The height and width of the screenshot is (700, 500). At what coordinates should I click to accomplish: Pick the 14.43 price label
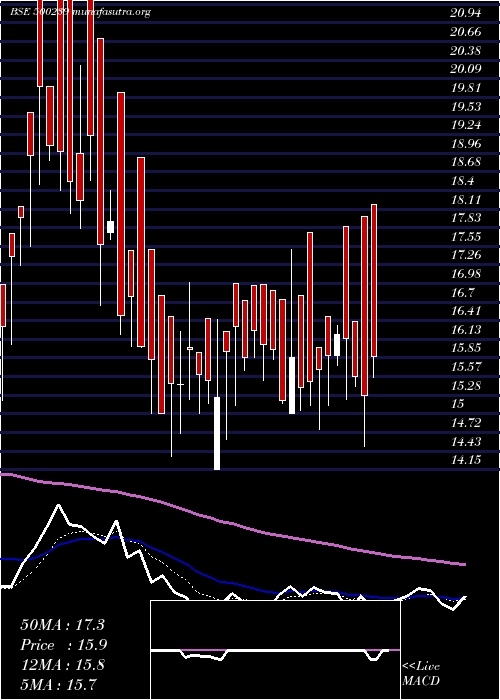coord(466,441)
